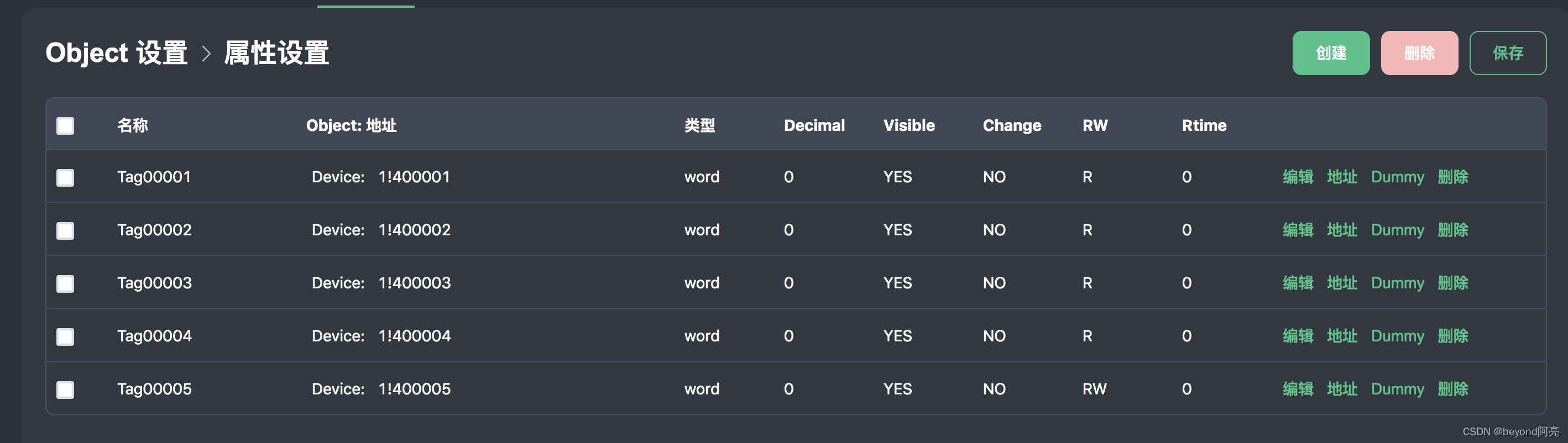The width and height of the screenshot is (1568, 443).
Task: Click address 1!400001 cell
Action: [x=414, y=177]
